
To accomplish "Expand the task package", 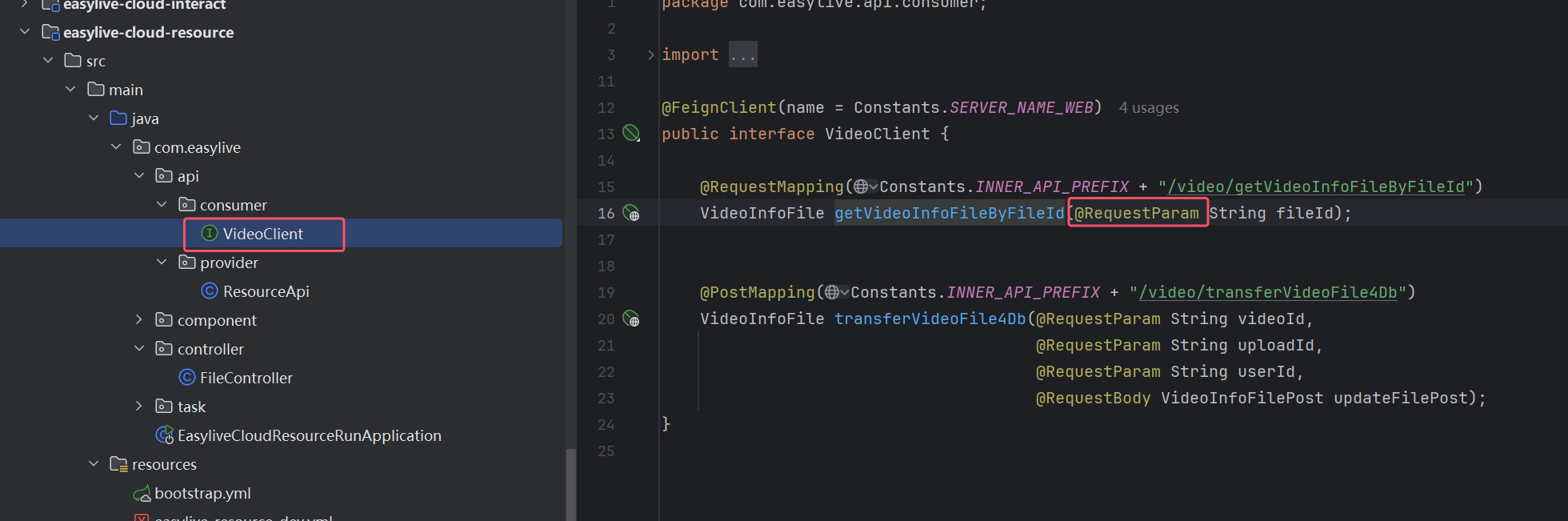I will click(139, 407).
